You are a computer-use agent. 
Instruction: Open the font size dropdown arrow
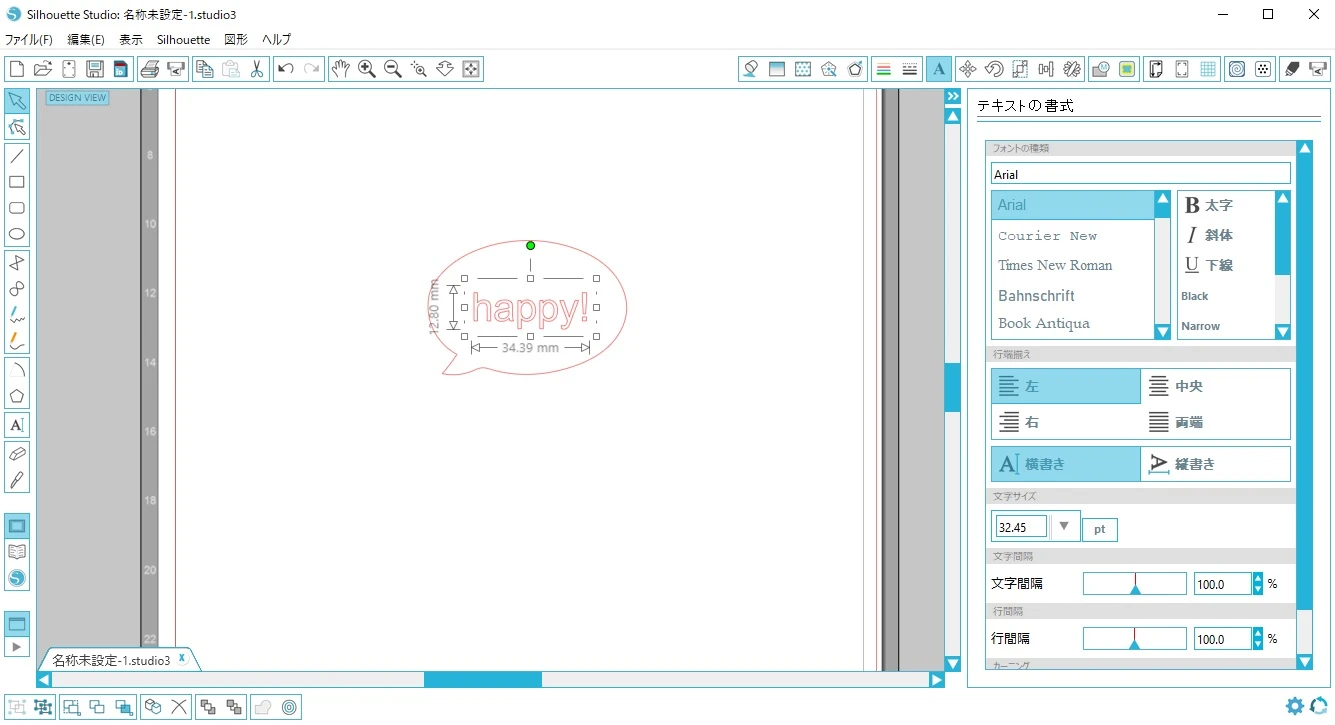point(1064,526)
